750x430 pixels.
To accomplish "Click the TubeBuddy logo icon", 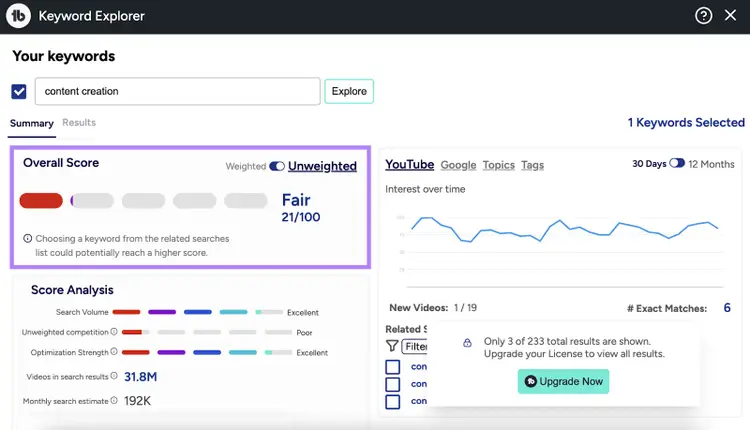I will [18, 16].
